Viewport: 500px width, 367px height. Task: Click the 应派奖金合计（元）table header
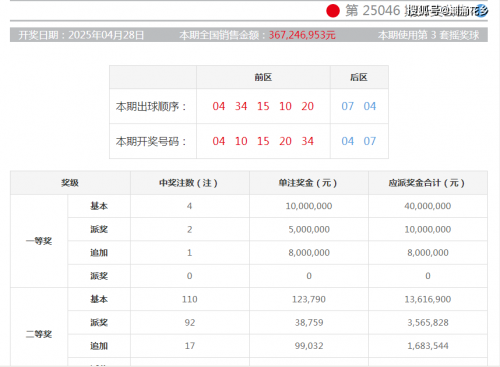pyautogui.click(x=427, y=183)
